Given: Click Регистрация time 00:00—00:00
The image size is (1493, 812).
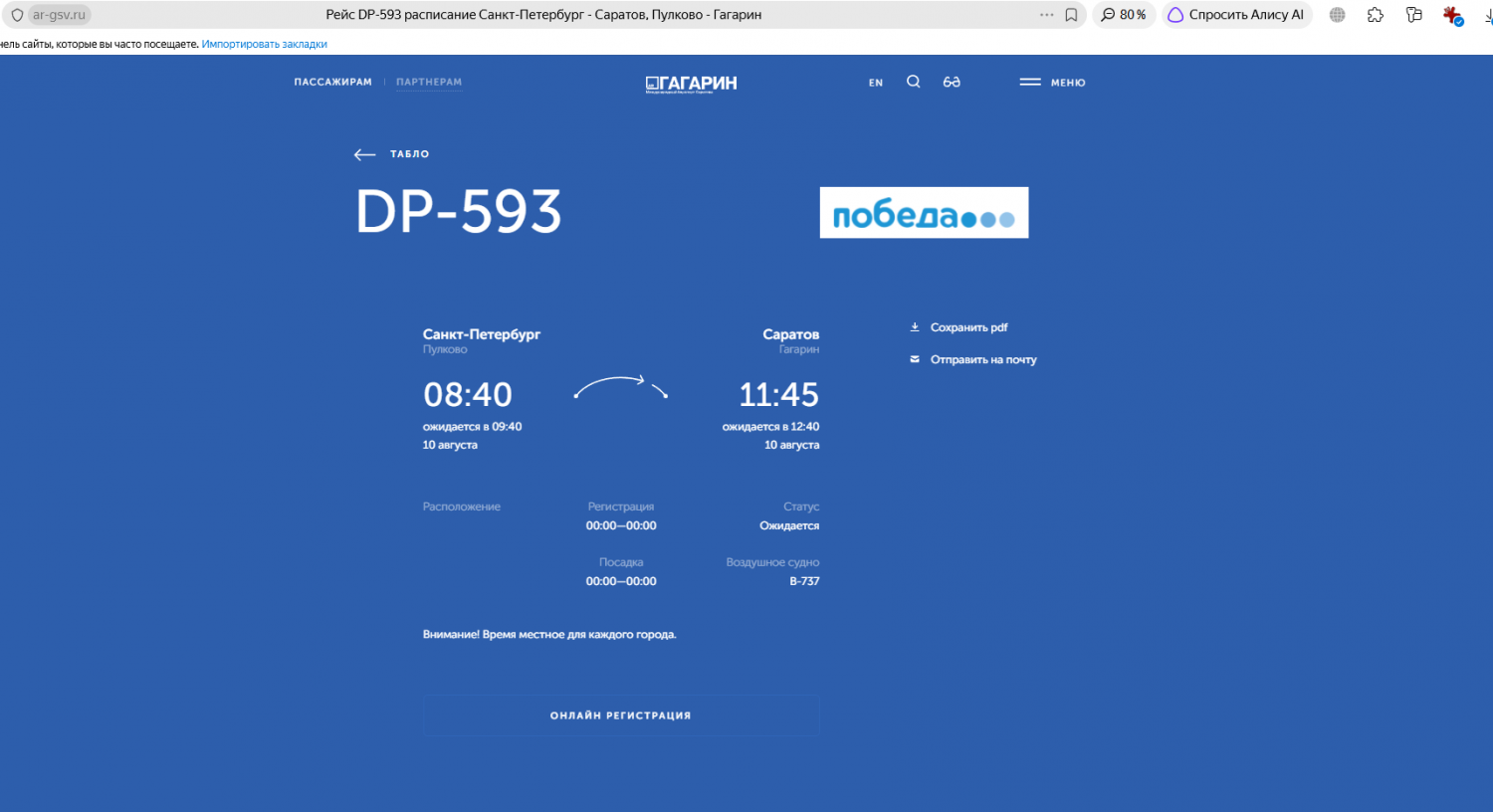Looking at the screenshot, I should 621,525.
